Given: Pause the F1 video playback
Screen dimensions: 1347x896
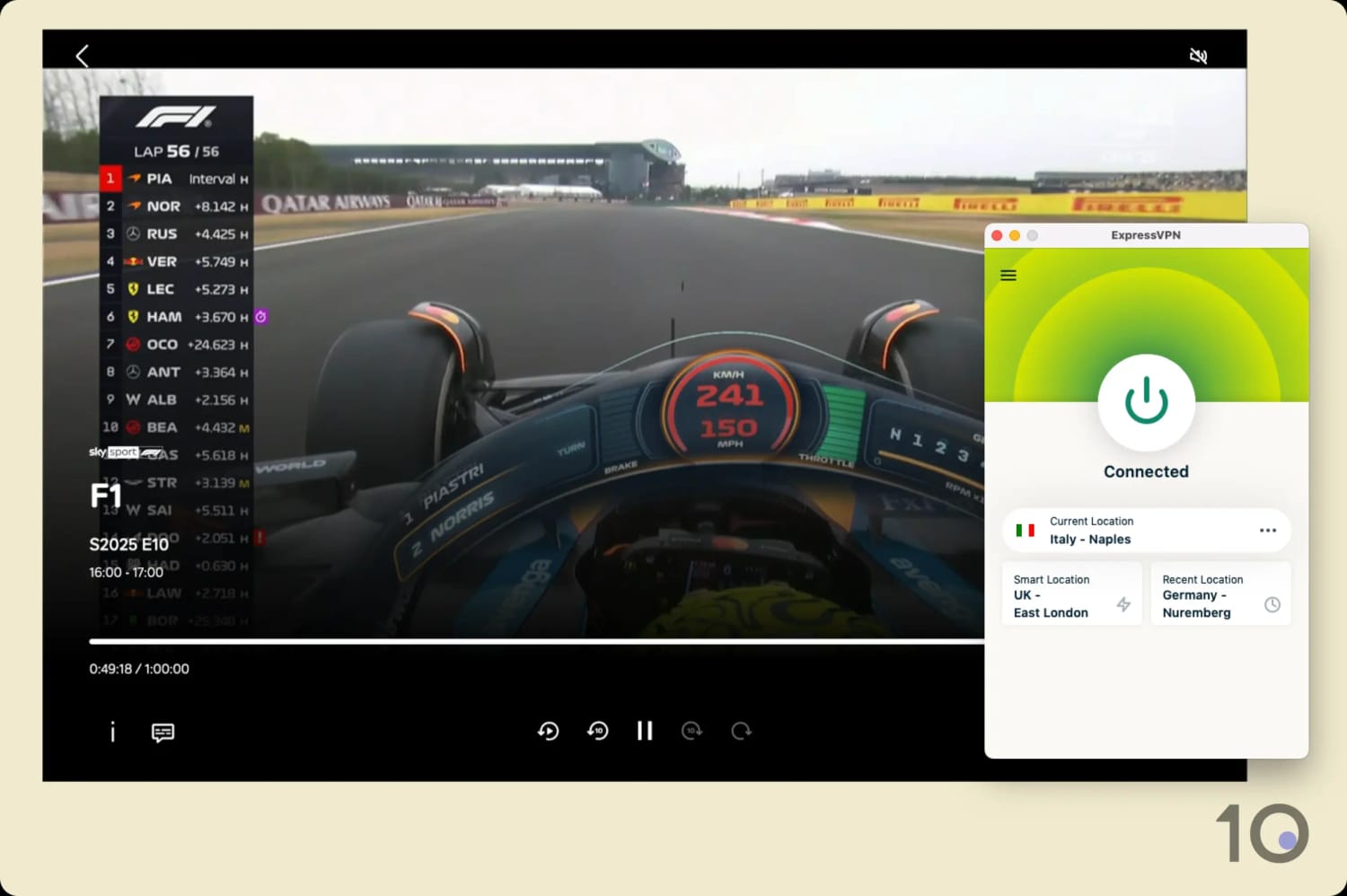Looking at the screenshot, I should [x=645, y=731].
